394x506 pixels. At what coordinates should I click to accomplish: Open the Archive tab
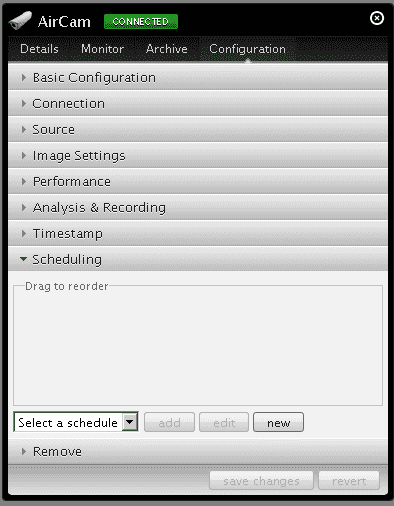click(x=167, y=49)
